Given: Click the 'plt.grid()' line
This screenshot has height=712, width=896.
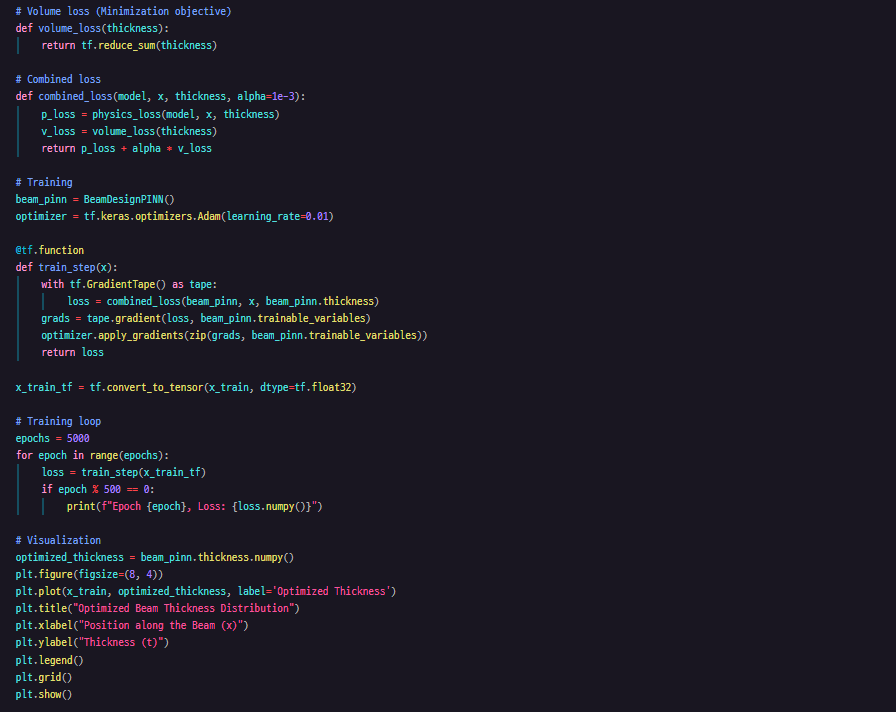Looking at the screenshot, I should 44,678.
